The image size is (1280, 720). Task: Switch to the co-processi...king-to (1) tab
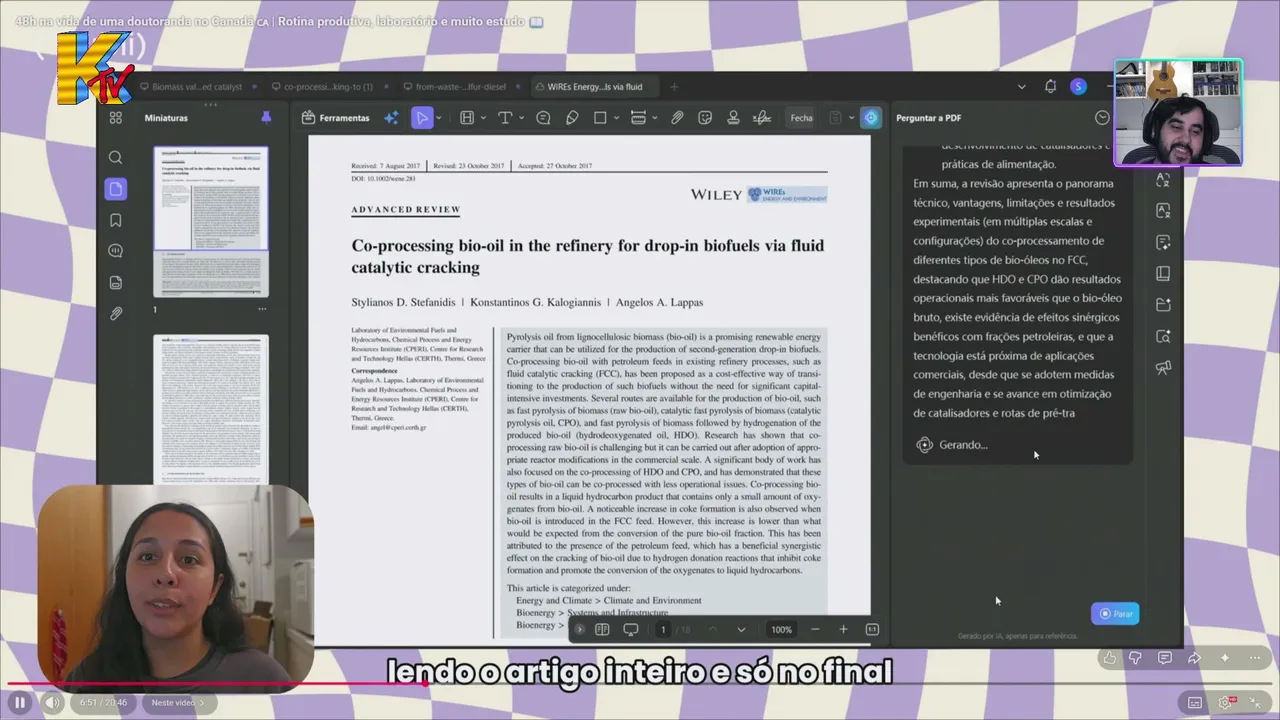(321, 87)
